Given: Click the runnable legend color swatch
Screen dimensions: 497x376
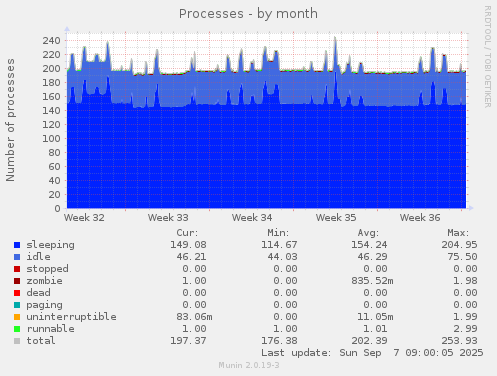Looking at the screenshot, I should pyautogui.click(x=17, y=329).
